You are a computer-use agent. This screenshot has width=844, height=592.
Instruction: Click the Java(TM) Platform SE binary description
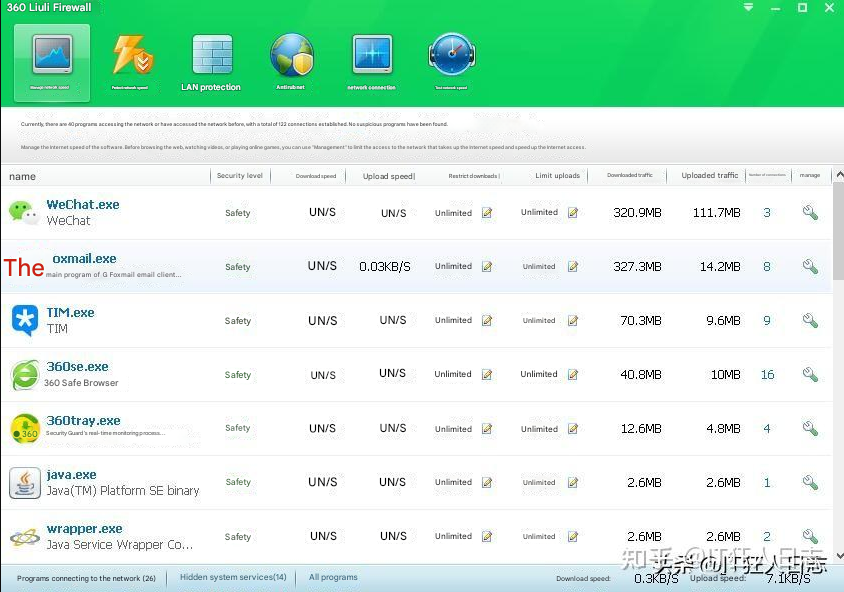pyautogui.click(x=123, y=491)
